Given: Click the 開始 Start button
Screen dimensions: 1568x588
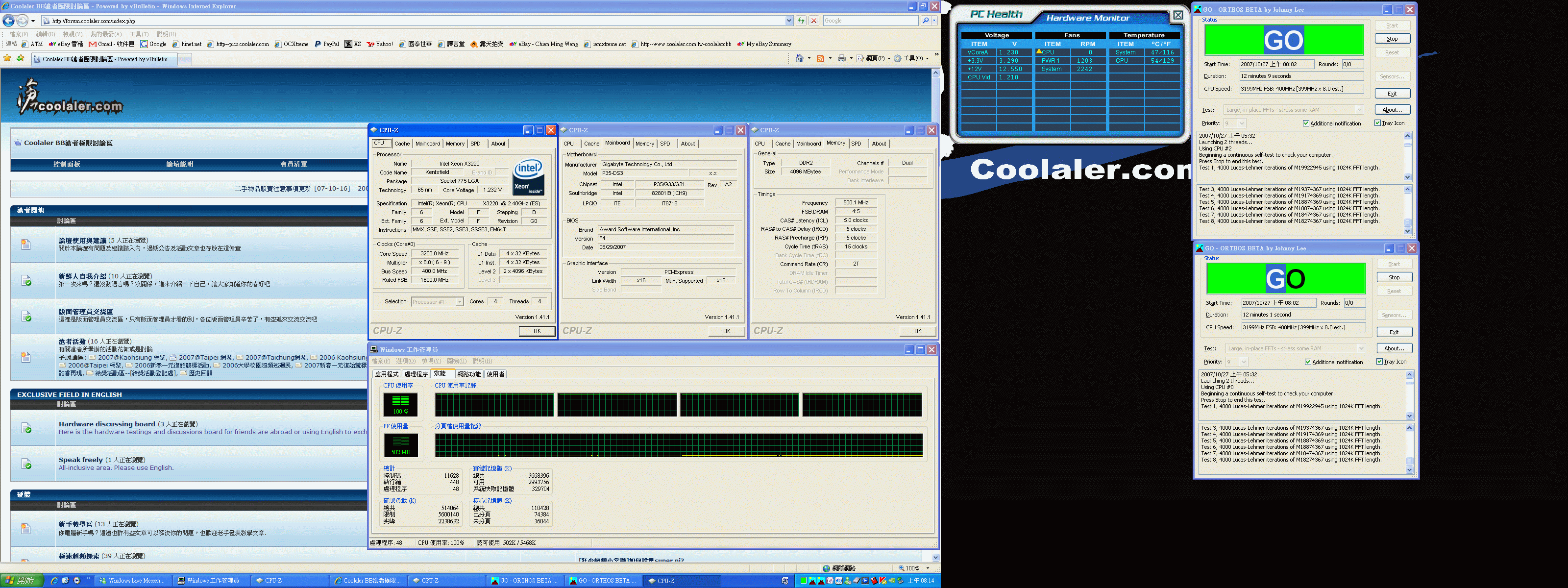Looking at the screenshot, I should [x=21, y=581].
